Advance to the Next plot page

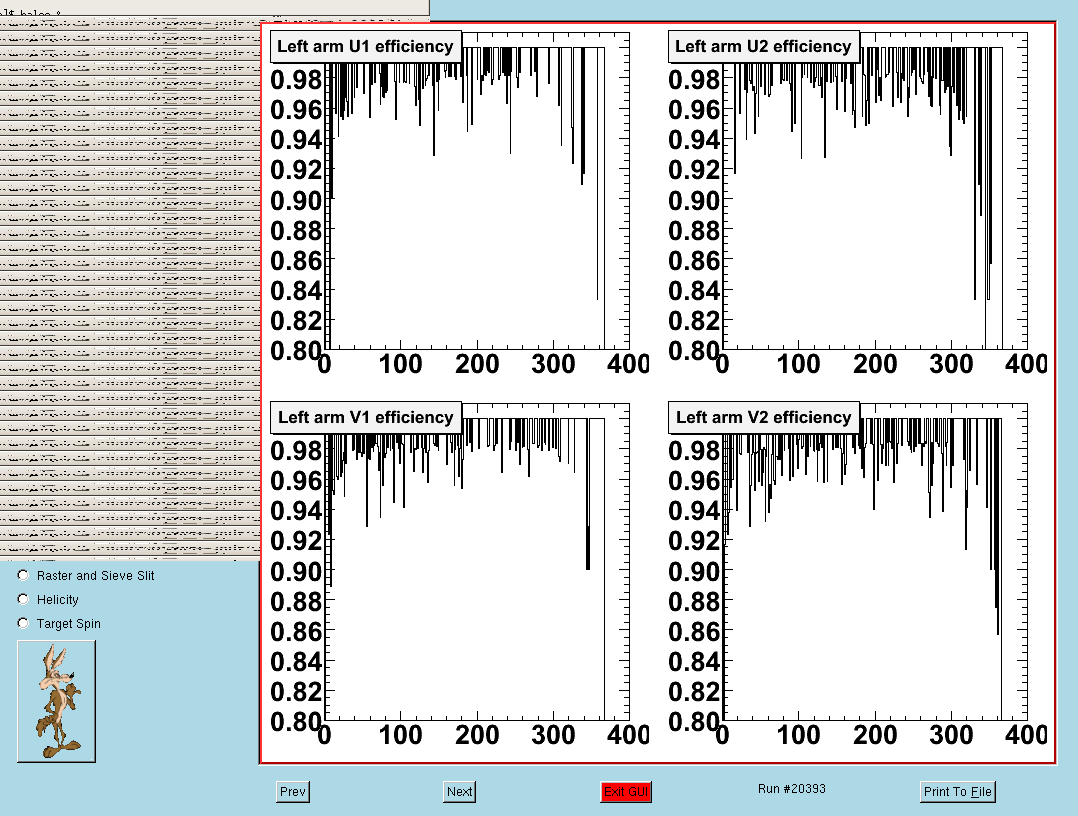(459, 791)
